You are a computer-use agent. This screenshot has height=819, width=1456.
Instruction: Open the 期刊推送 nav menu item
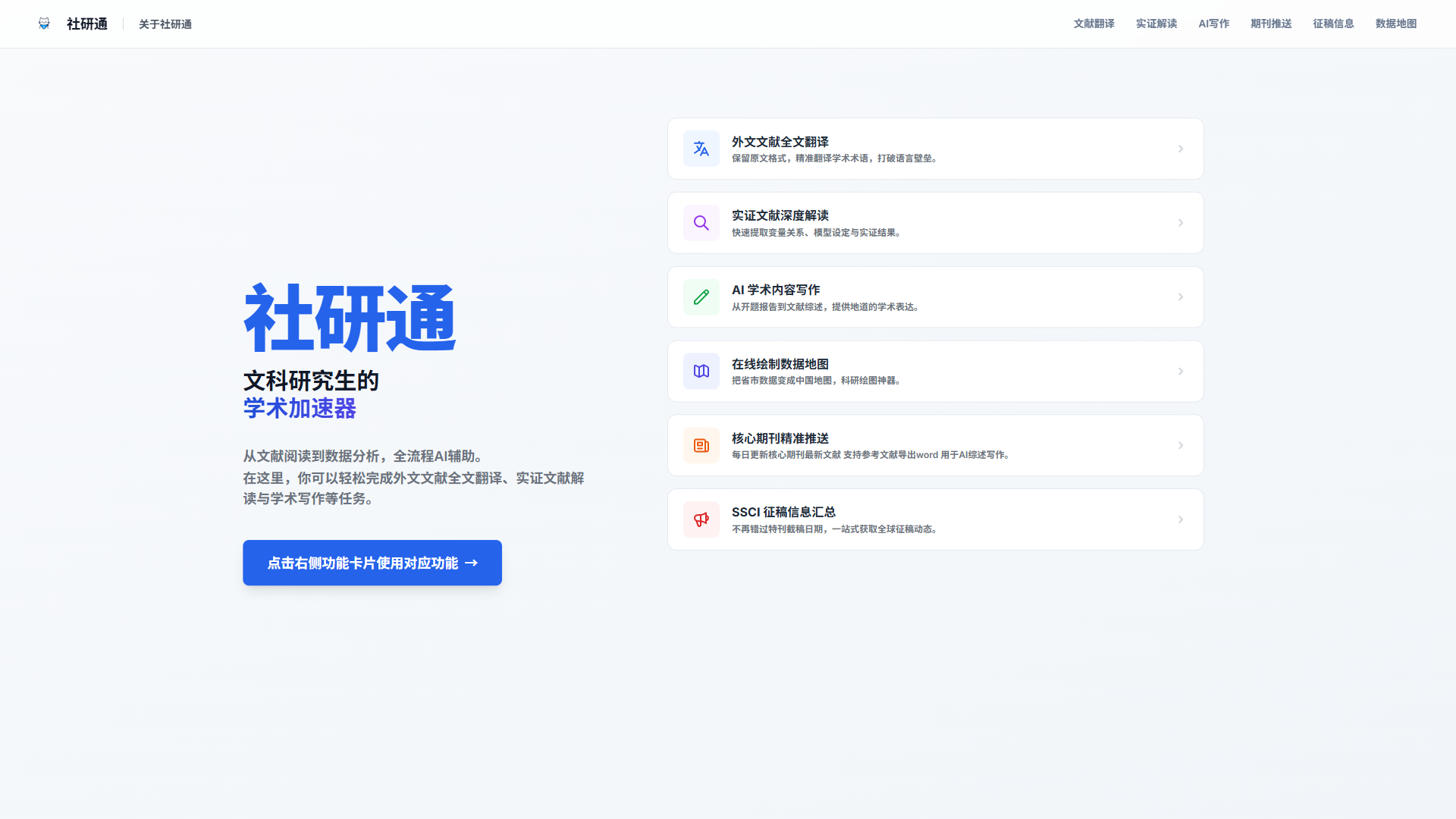point(1270,24)
